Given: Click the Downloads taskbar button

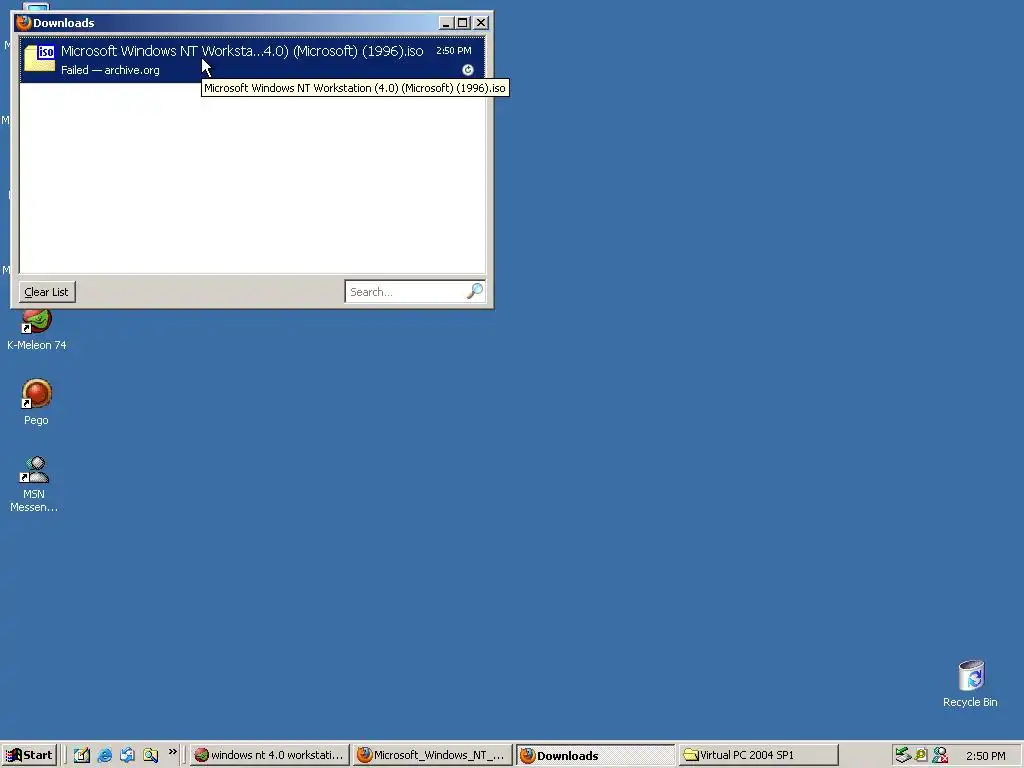Looking at the screenshot, I should click(x=596, y=756).
